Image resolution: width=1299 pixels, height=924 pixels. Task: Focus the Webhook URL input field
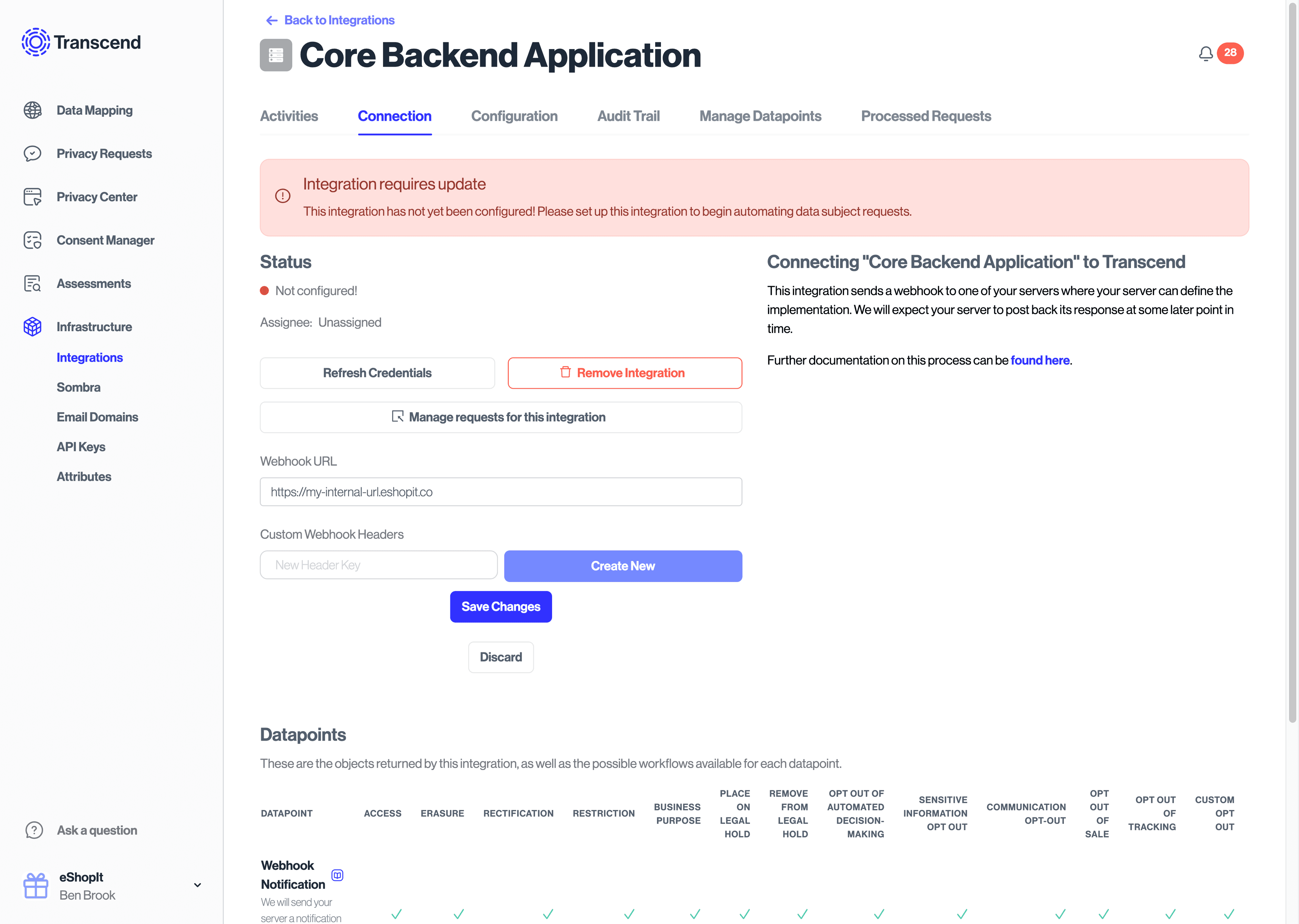pos(501,492)
